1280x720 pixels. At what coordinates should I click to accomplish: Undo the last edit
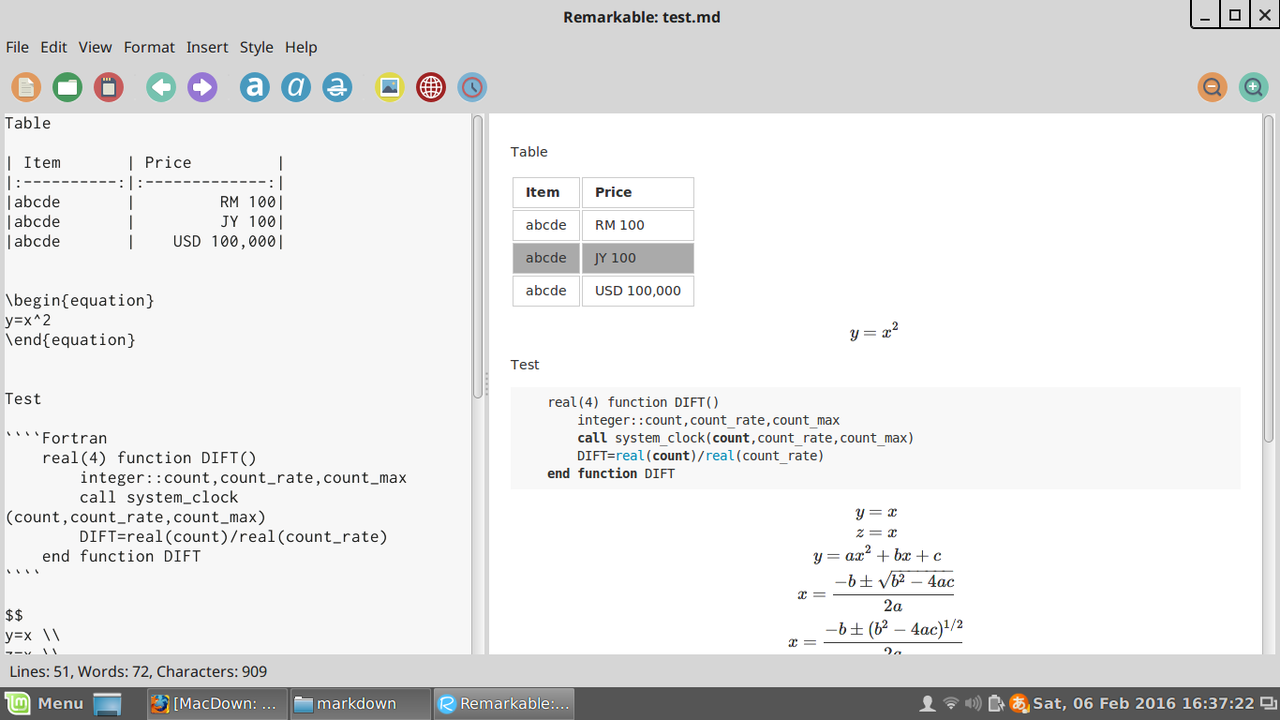coord(161,87)
